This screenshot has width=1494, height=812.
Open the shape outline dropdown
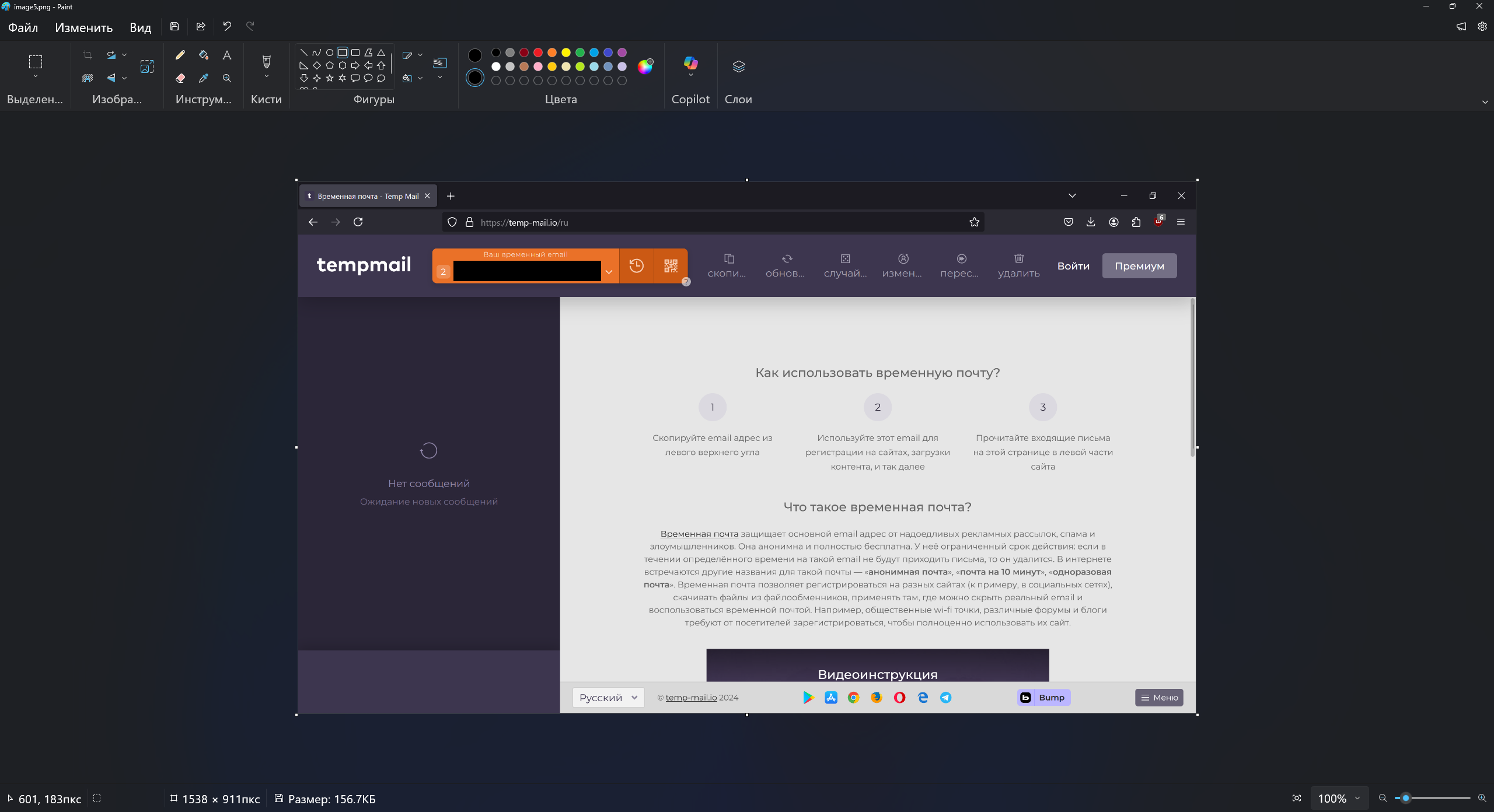(420, 55)
